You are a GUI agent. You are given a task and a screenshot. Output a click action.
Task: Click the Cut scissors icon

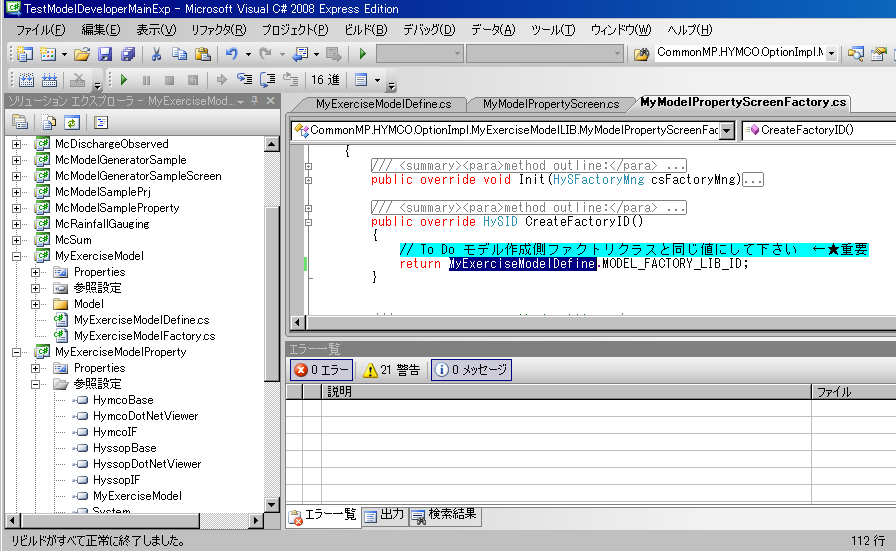[x=156, y=54]
